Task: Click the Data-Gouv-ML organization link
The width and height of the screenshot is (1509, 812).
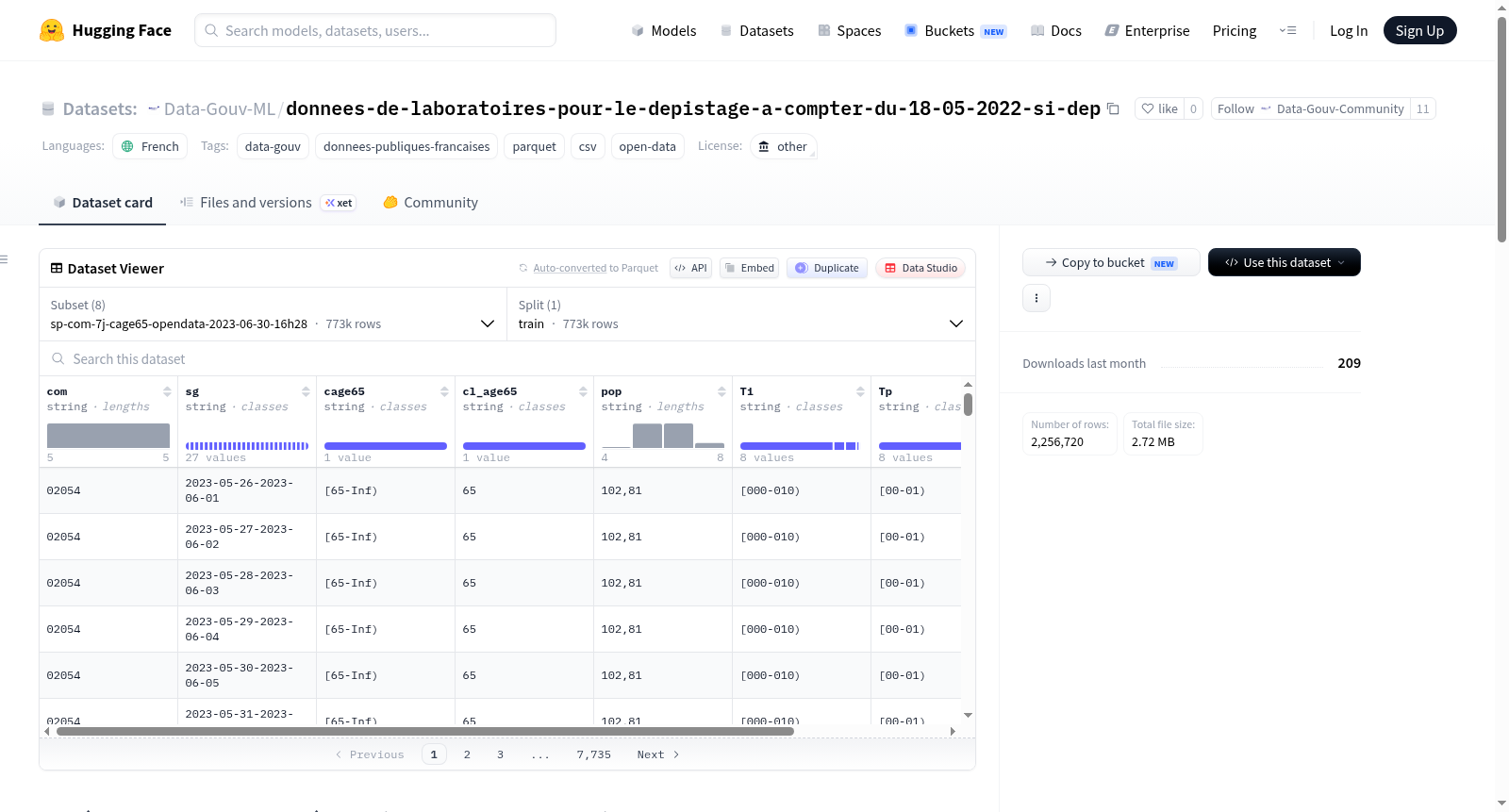Action: point(219,108)
